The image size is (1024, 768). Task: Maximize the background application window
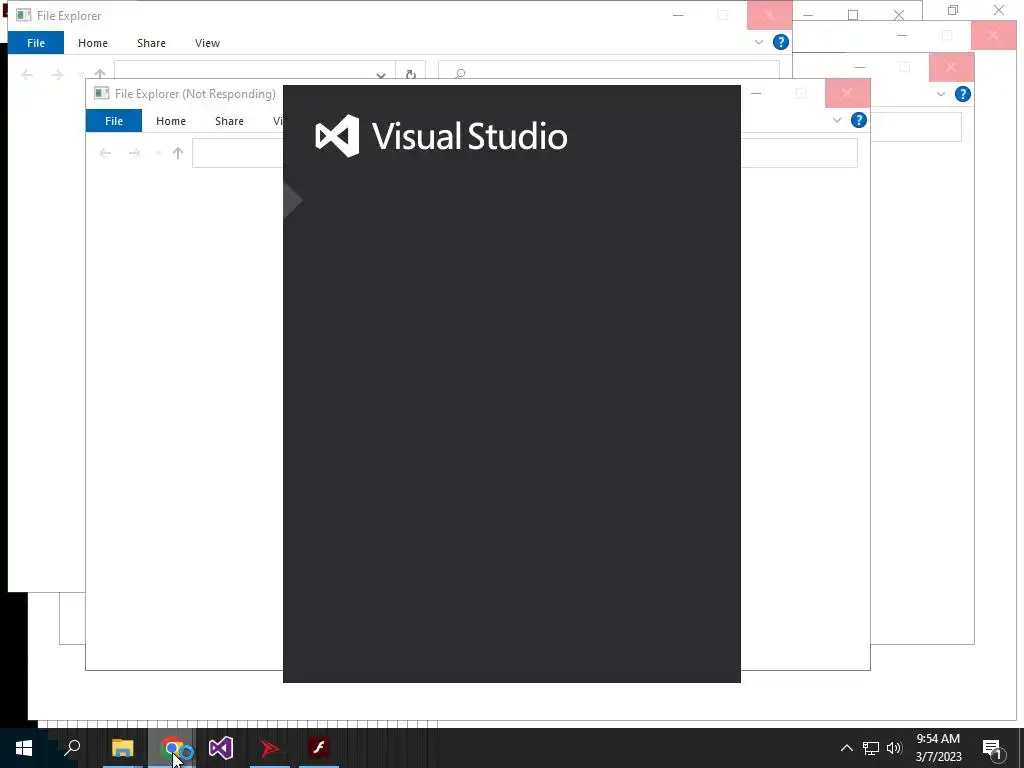[853, 14]
